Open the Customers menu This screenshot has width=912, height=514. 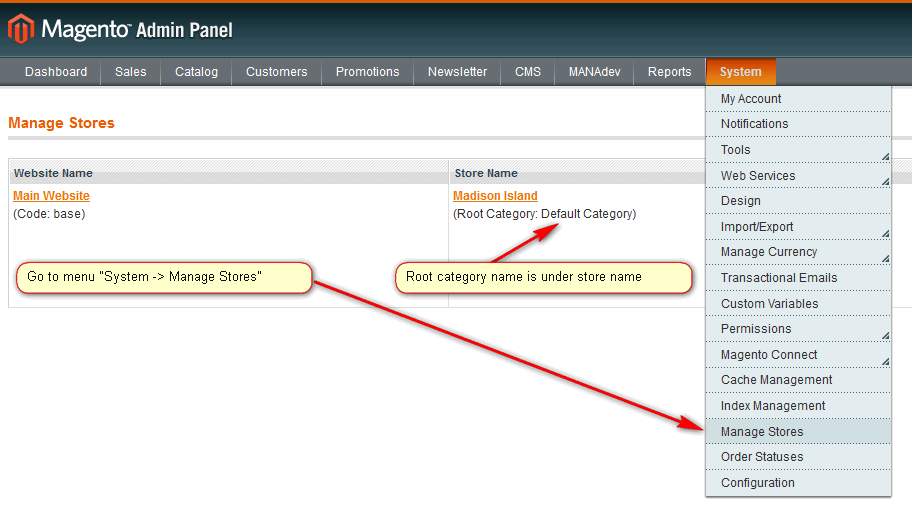pyautogui.click(x=276, y=72)
